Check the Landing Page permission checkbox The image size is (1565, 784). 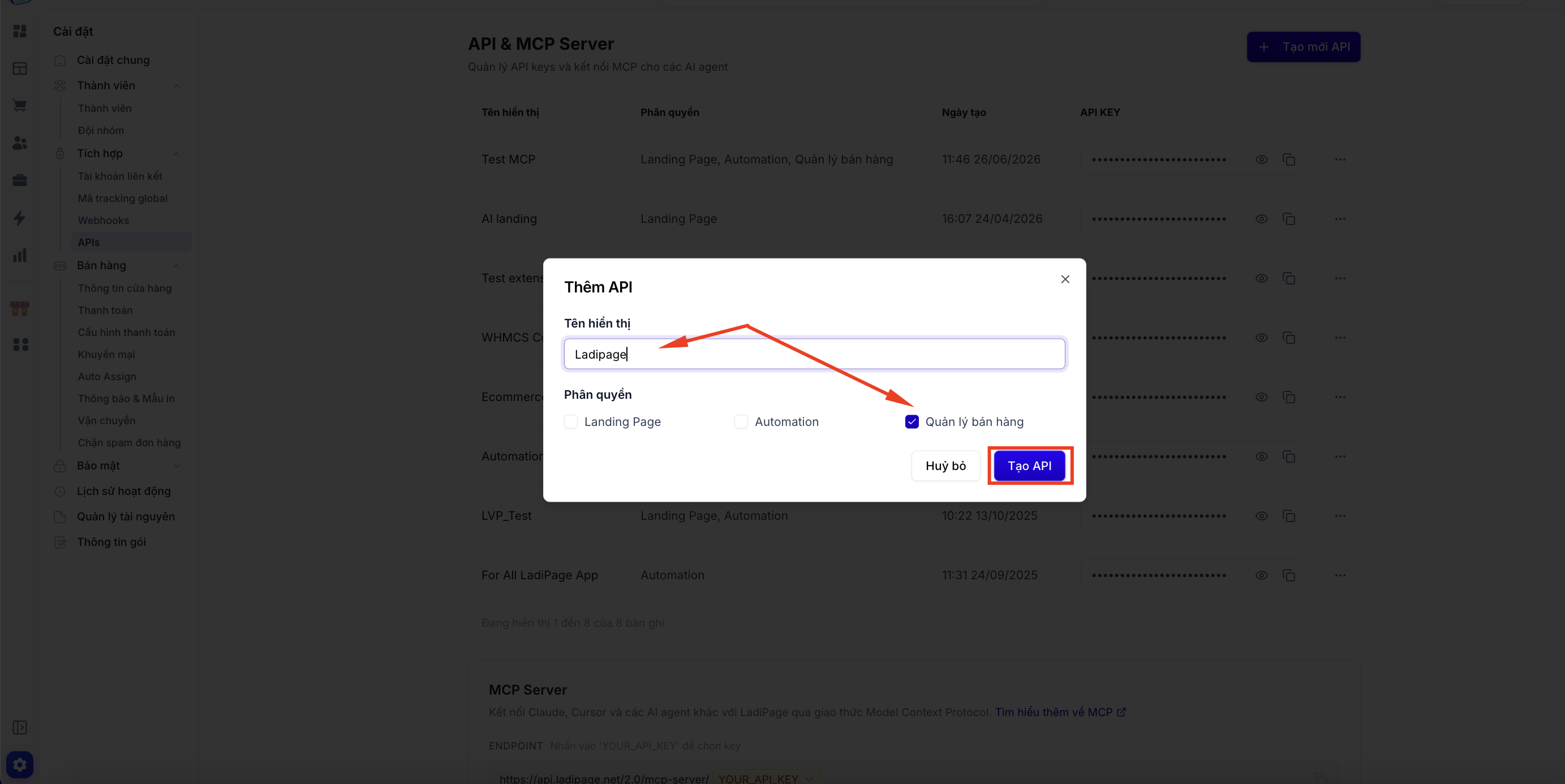[x=570, y=421]
